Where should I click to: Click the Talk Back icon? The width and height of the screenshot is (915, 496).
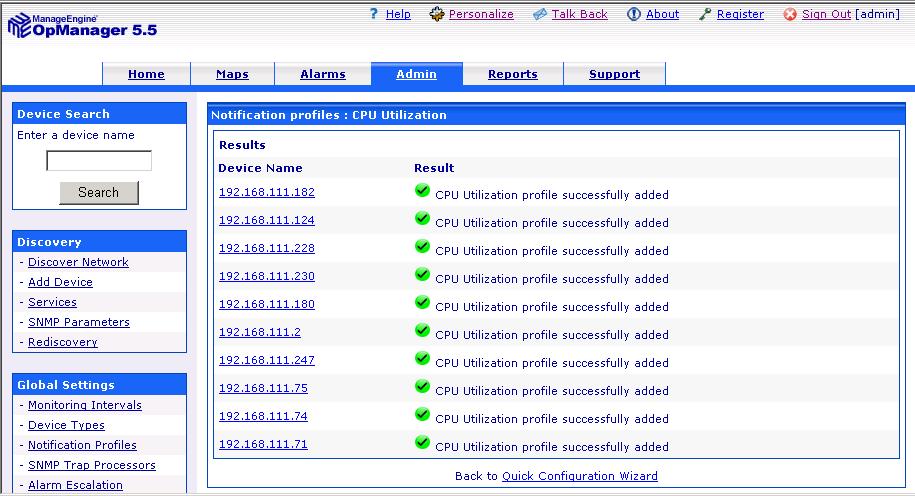click(540, 14)
